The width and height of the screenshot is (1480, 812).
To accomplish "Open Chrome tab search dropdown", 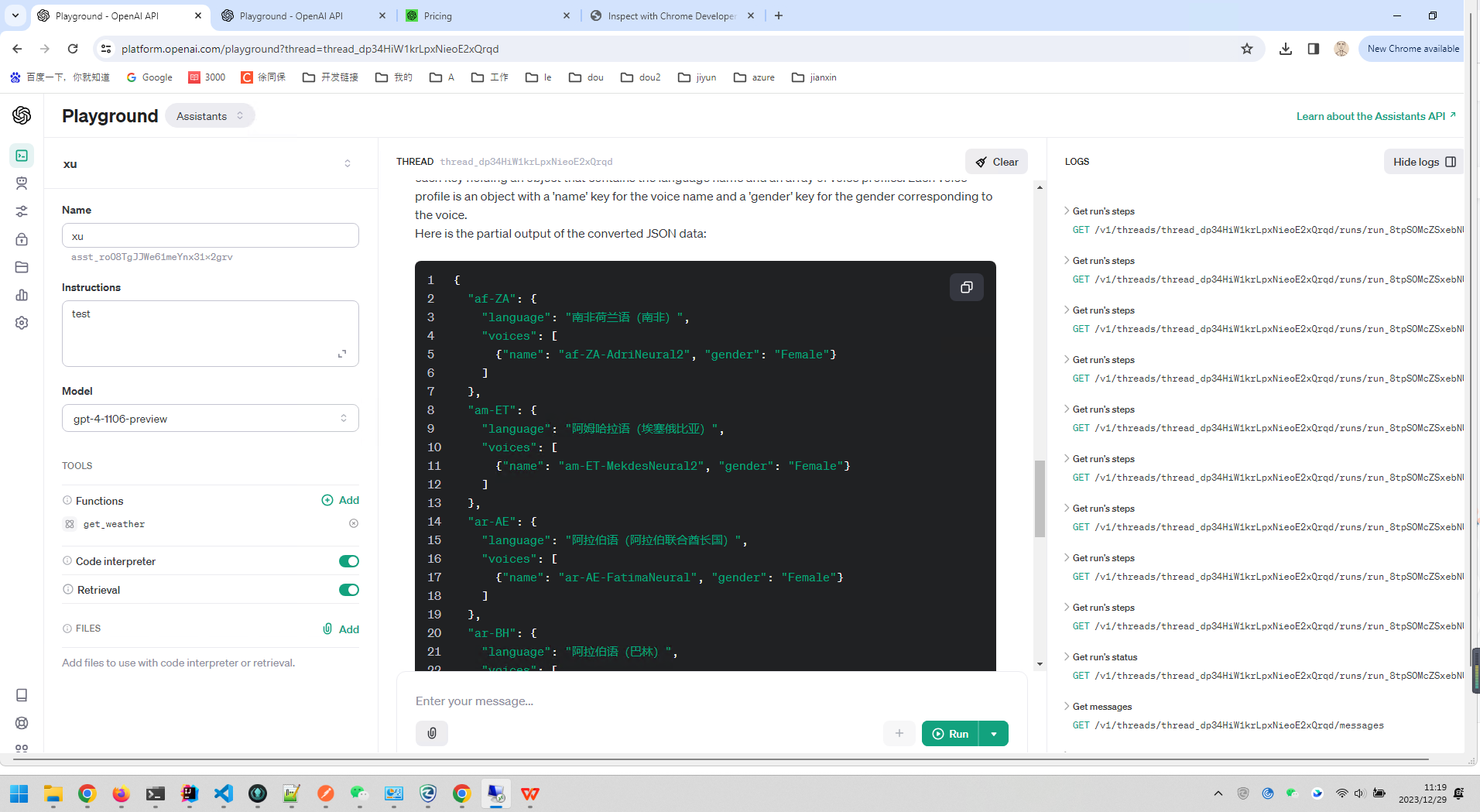I will (x=15, y=15).
